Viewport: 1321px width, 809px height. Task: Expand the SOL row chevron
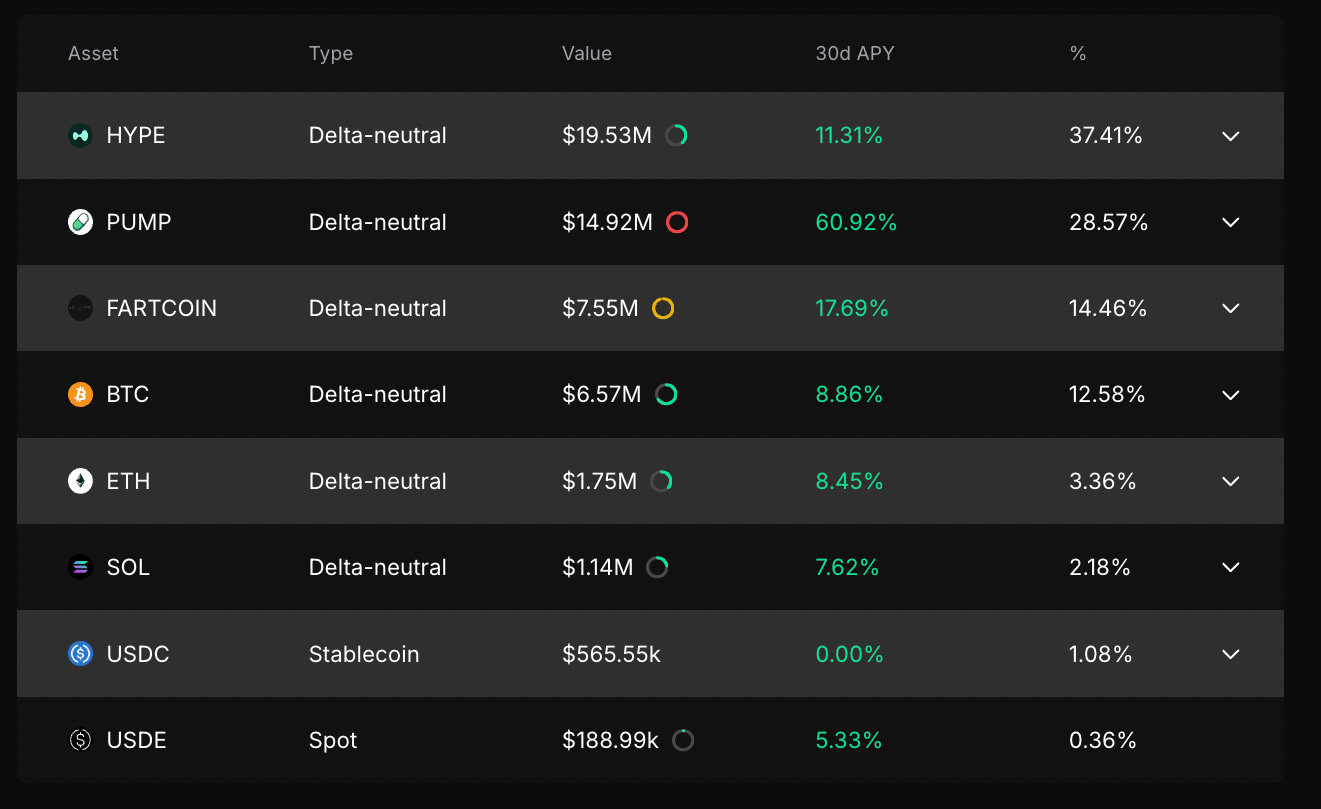(1230, 568)
